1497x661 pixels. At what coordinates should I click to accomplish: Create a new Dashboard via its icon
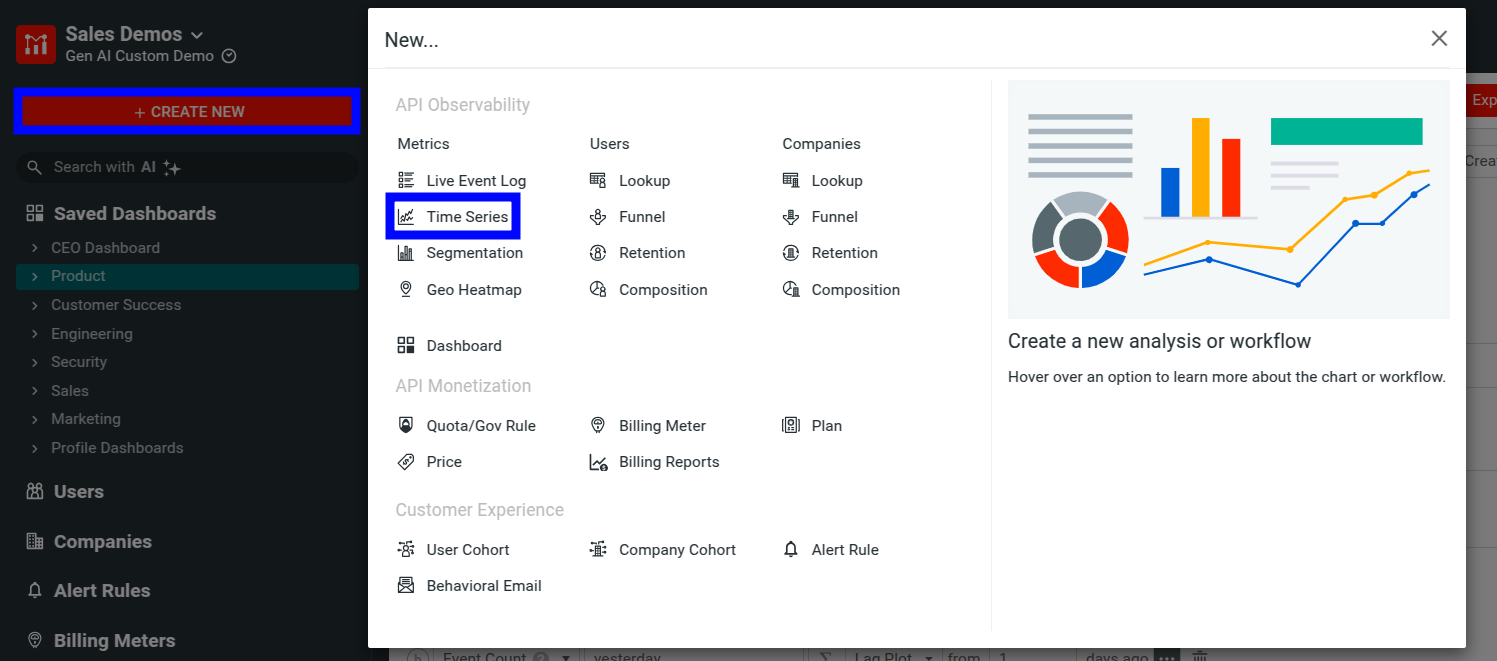point(406,345)
